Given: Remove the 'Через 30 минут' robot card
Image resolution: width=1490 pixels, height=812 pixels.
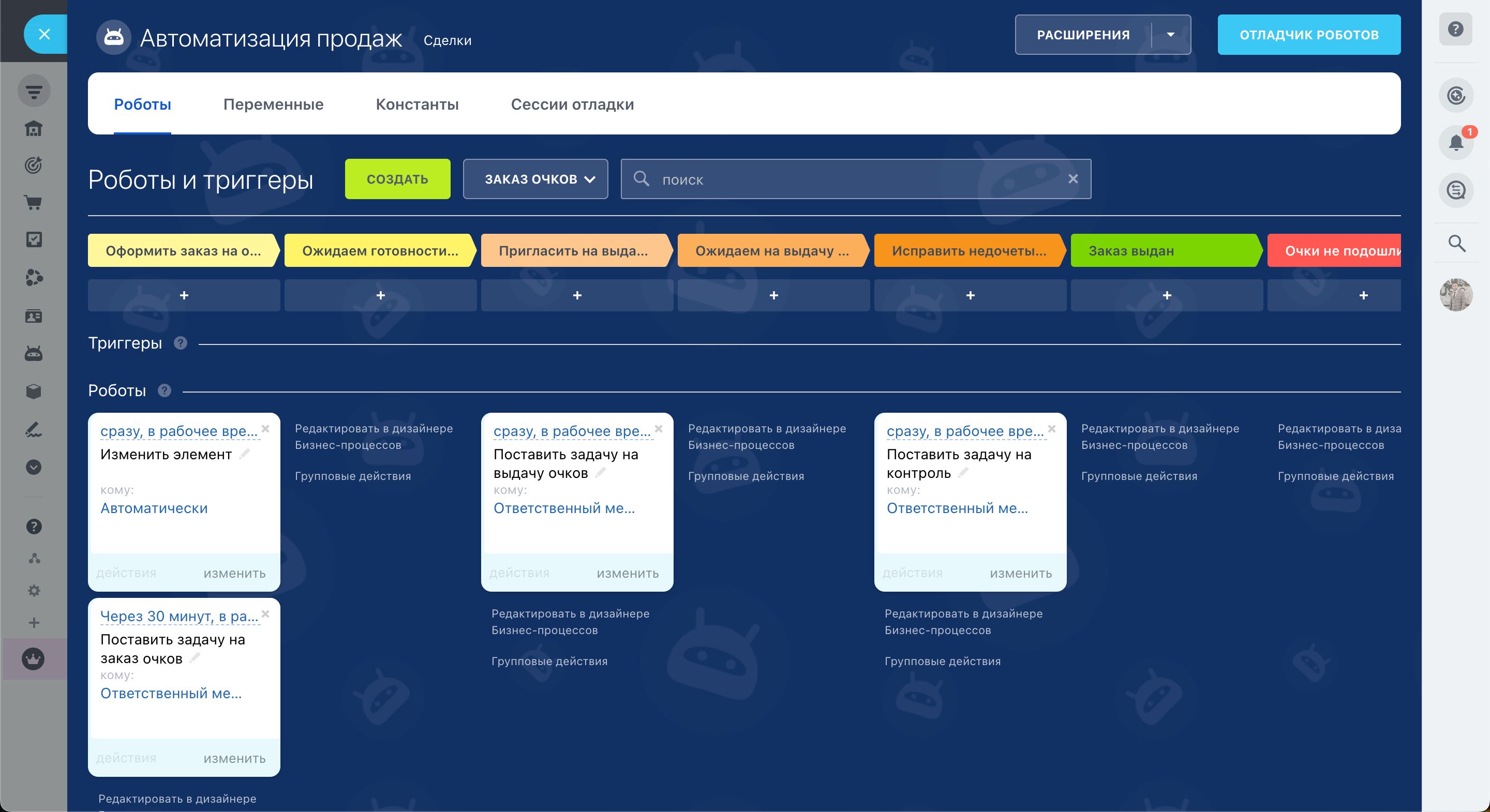Looking at the screenshot, I should 265,613.
